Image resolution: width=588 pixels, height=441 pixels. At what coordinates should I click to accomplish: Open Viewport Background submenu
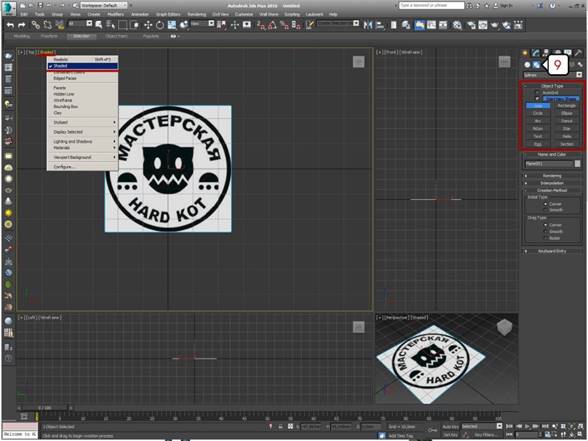tap(82, 157)
